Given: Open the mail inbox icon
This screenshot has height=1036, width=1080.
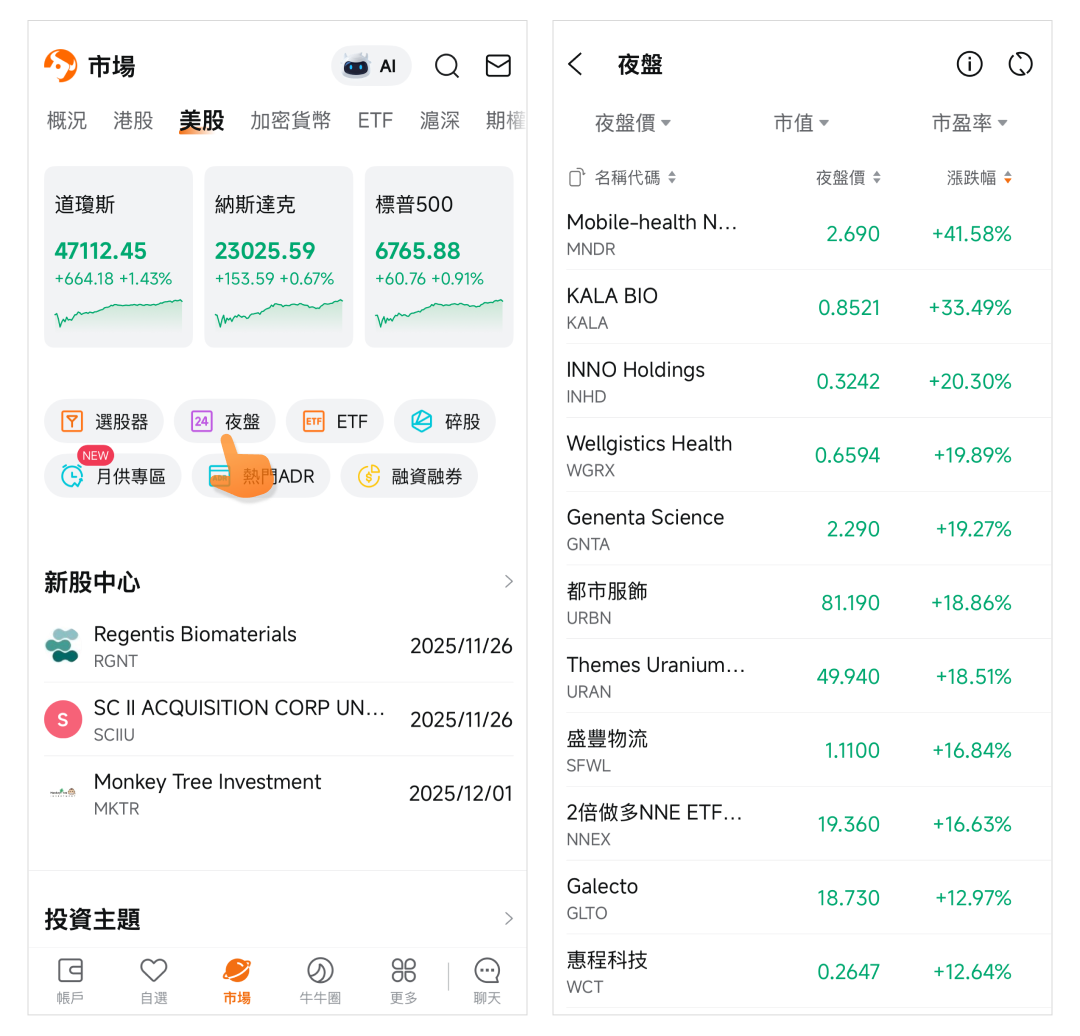Looking at the screenshot, I should pyautogui.click(x=498, y=66).
